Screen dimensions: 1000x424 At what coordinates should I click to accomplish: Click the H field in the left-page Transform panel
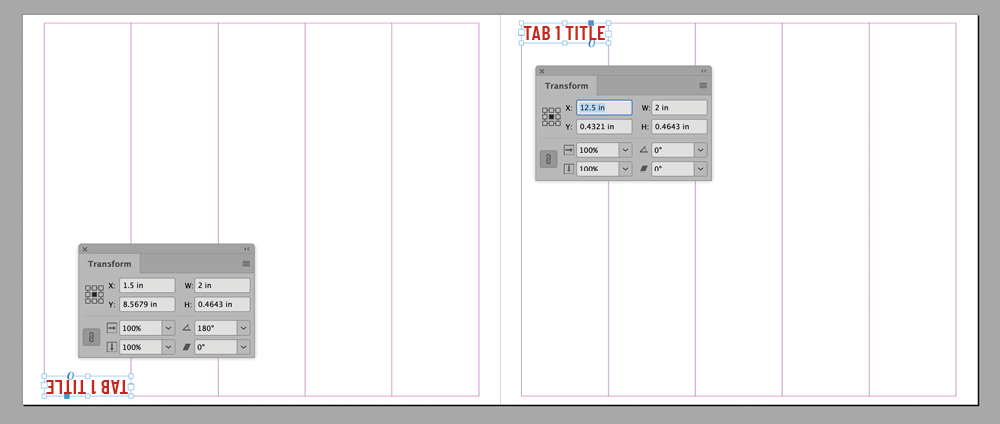(x=222, y=304)
